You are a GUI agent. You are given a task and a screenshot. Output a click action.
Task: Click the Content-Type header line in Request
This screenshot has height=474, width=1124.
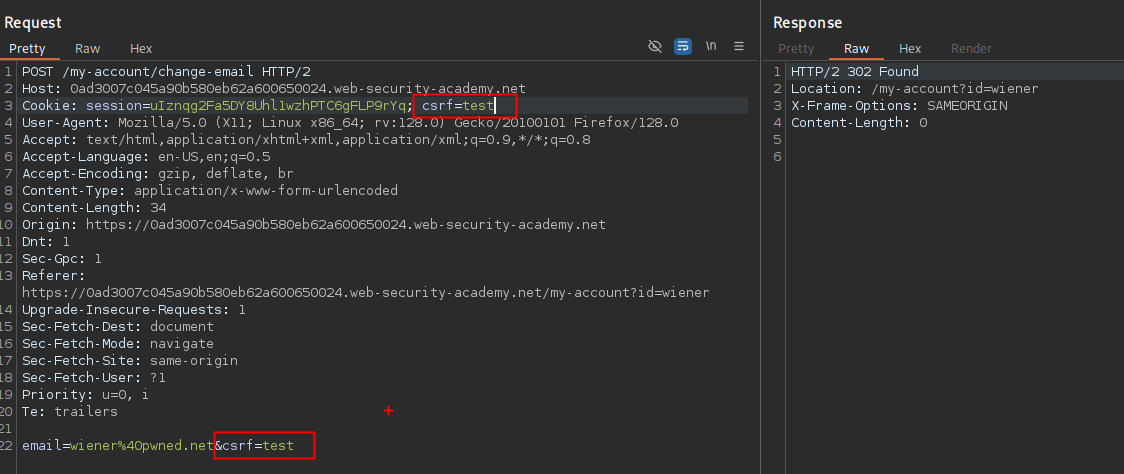pyautogui.click(x=210, y=190)
